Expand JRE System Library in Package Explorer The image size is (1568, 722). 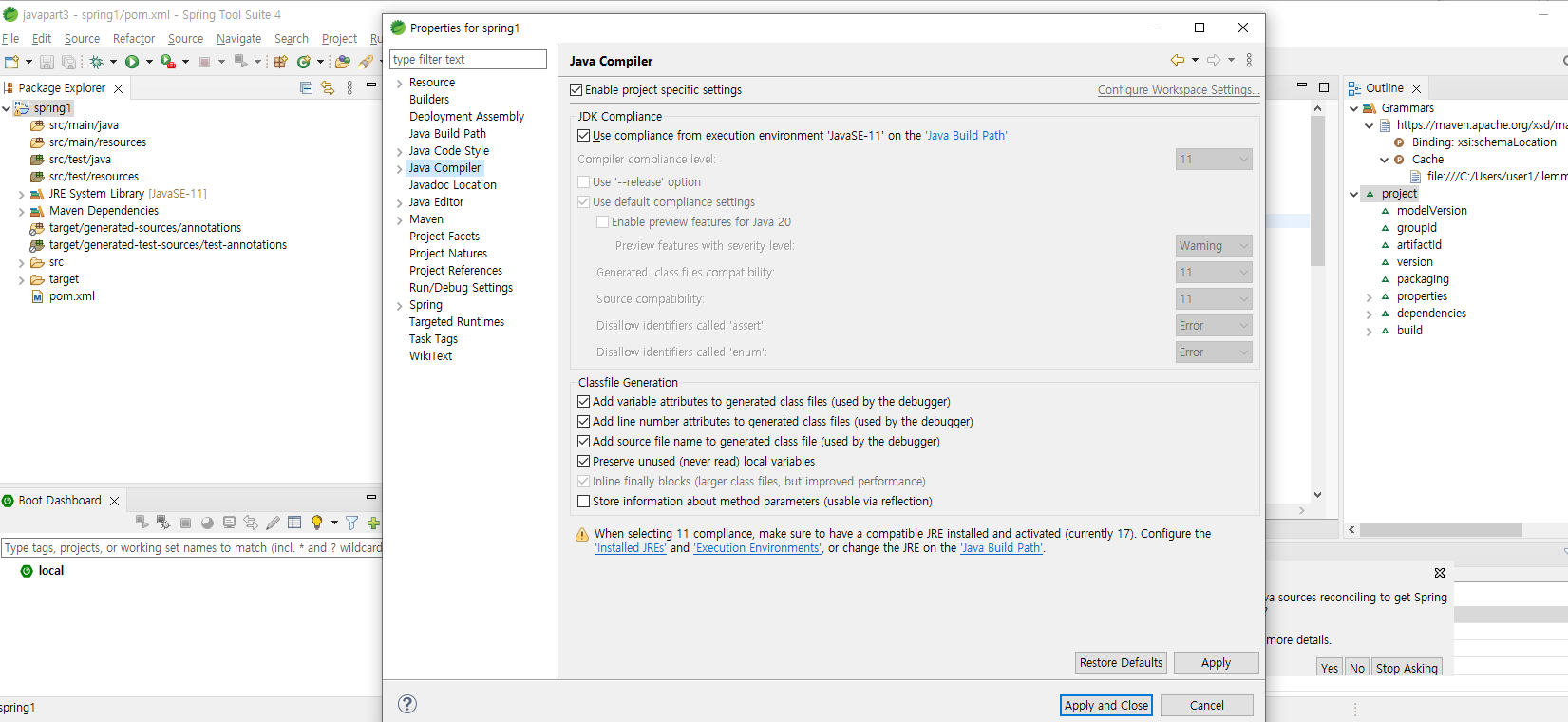click(x=21, y=195)
